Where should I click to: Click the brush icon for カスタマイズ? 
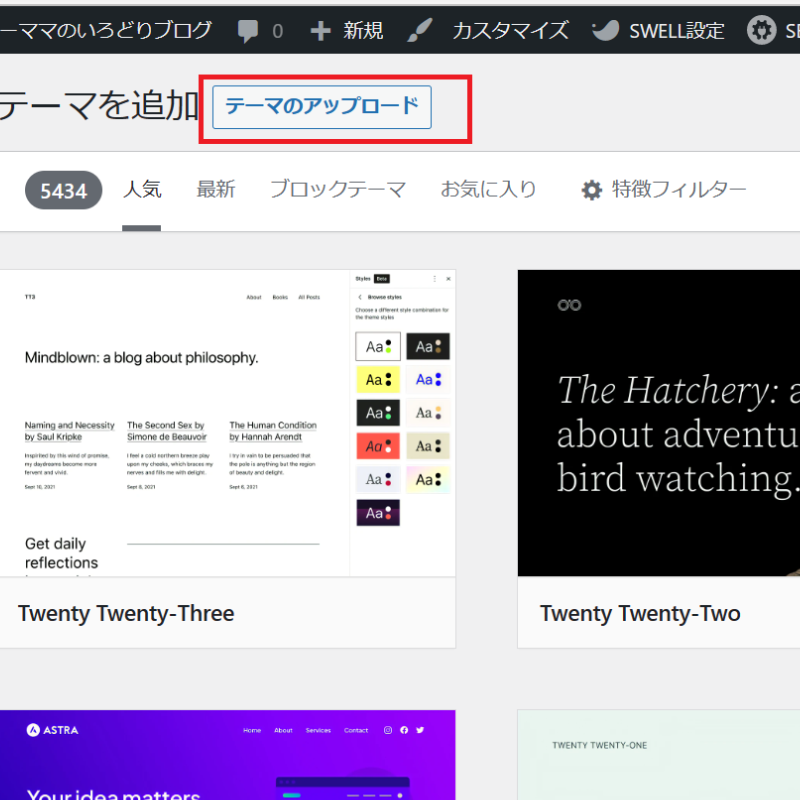[x=420, y=30]
